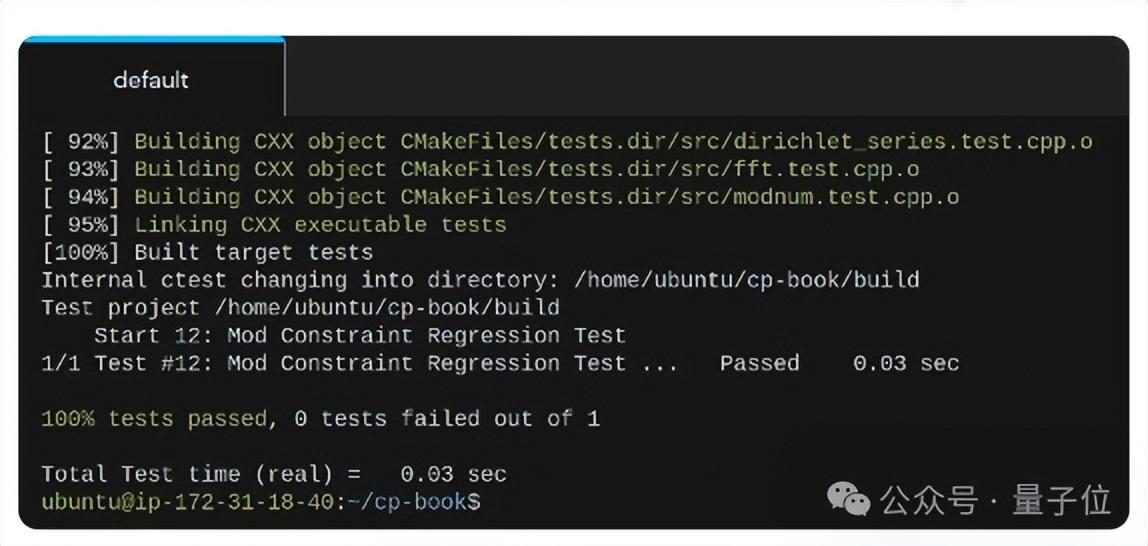Click the "ubuntu@ip-172-31-18-40" prompt hostname

point(187,501)
